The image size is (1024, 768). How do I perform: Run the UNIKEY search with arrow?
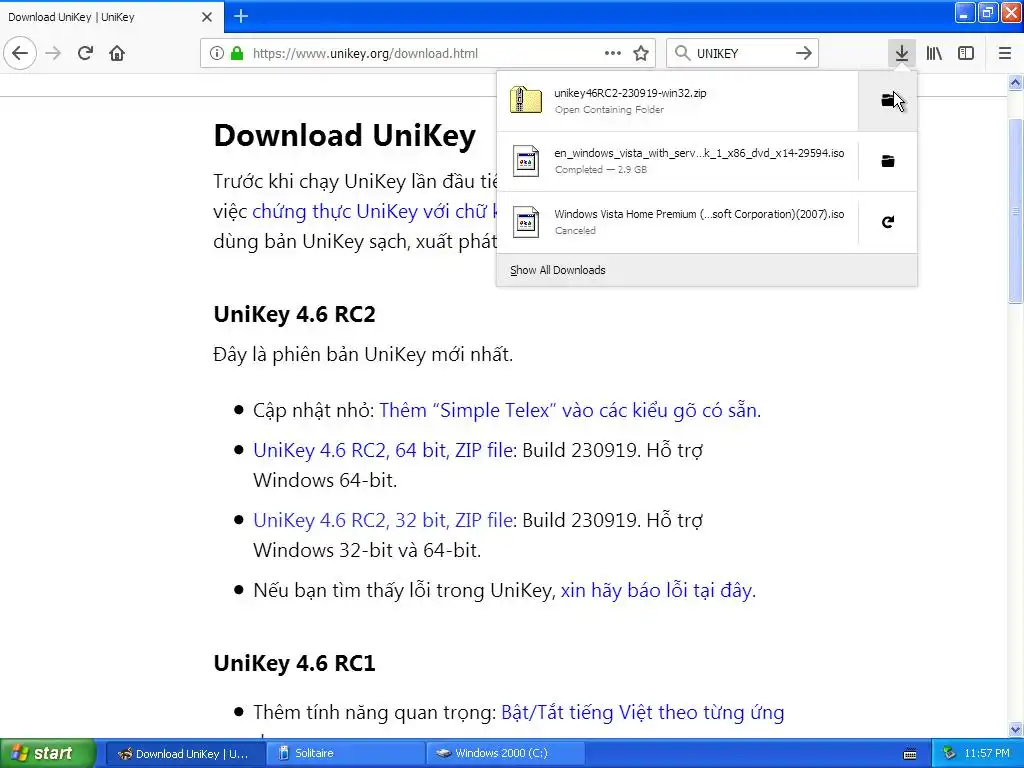804,54
